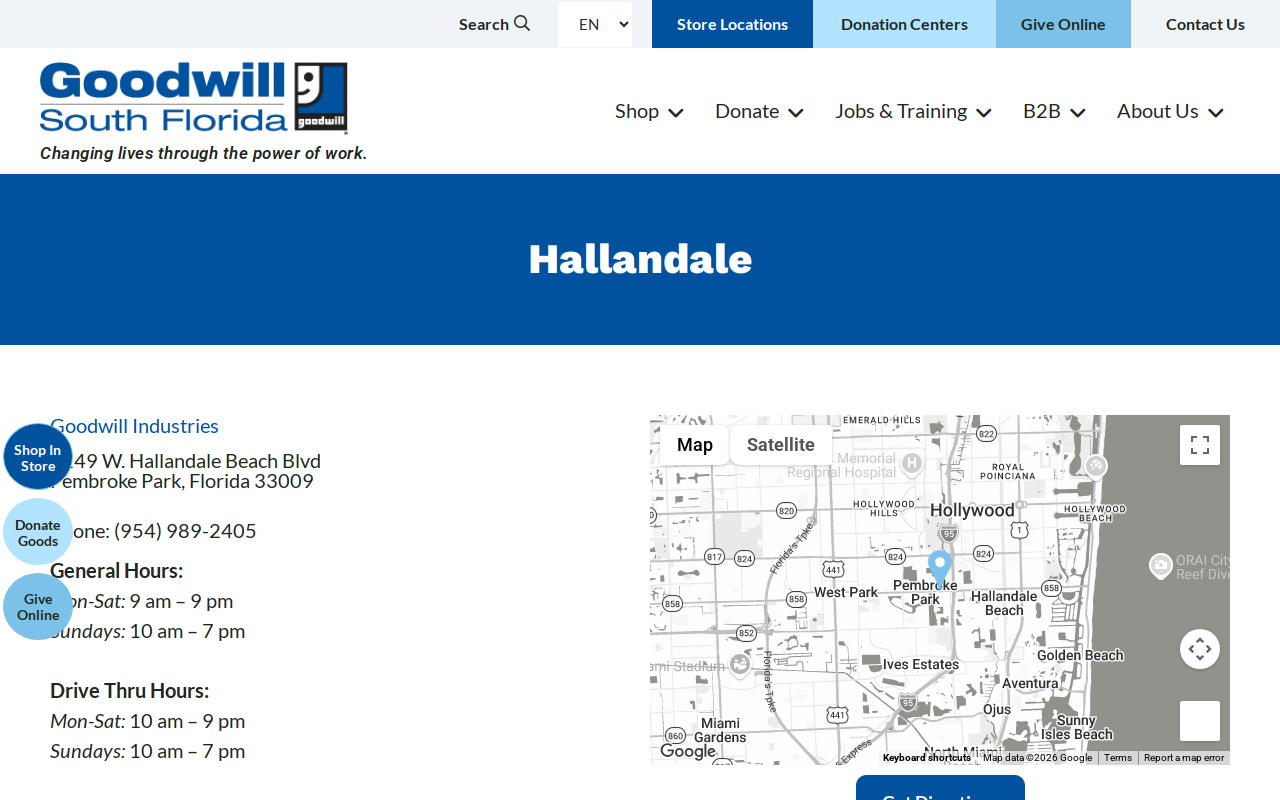1280x800 pixels.
Task: Click the white square map control
Action: pyautogui.click(x=1200, y=721)
